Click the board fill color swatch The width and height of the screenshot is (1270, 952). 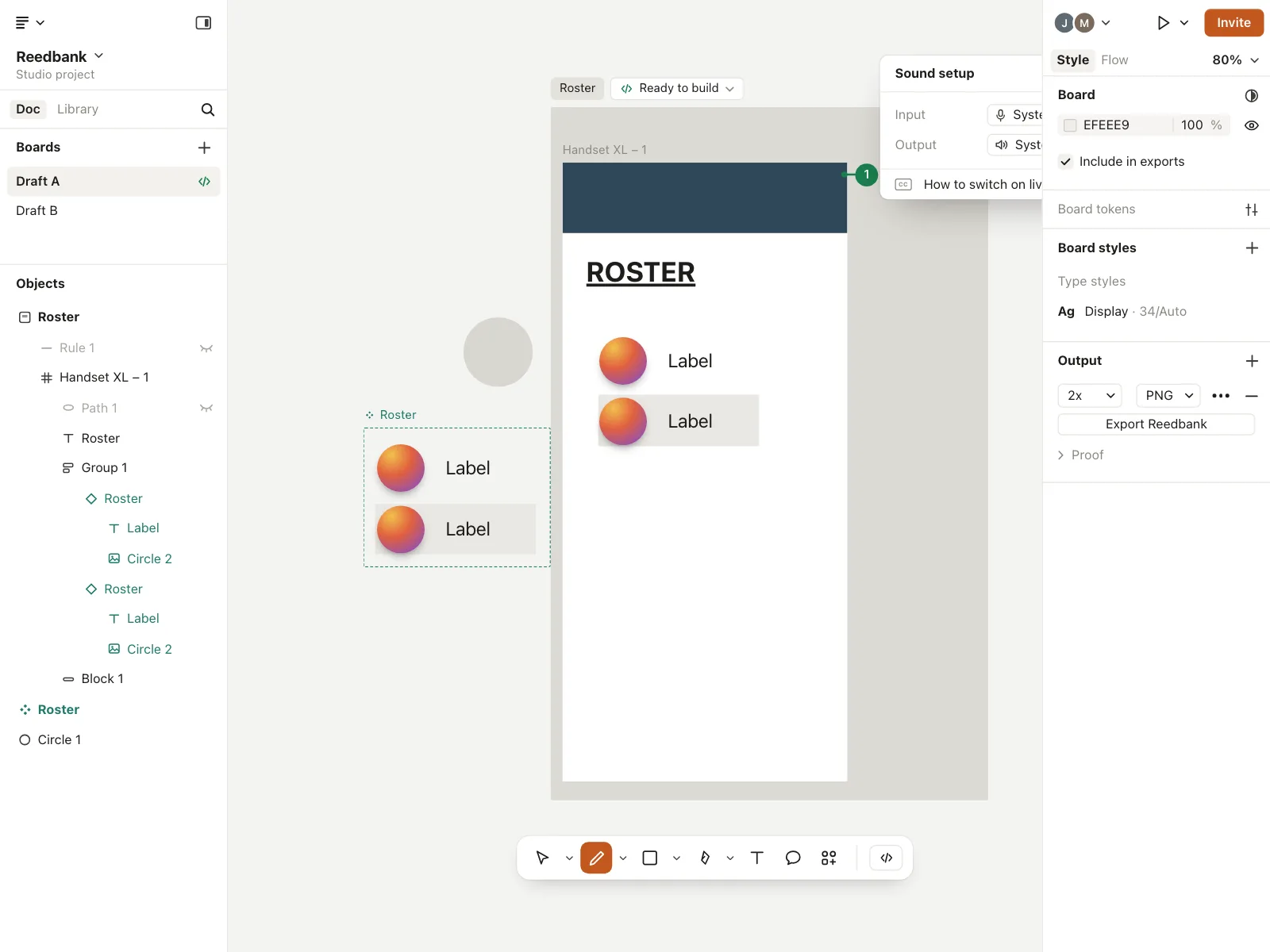(1070, 125)
